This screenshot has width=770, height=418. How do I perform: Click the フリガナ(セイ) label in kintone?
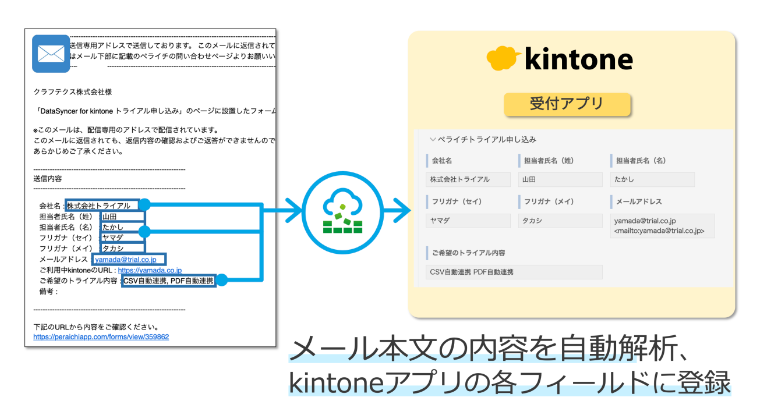point(457,201)
